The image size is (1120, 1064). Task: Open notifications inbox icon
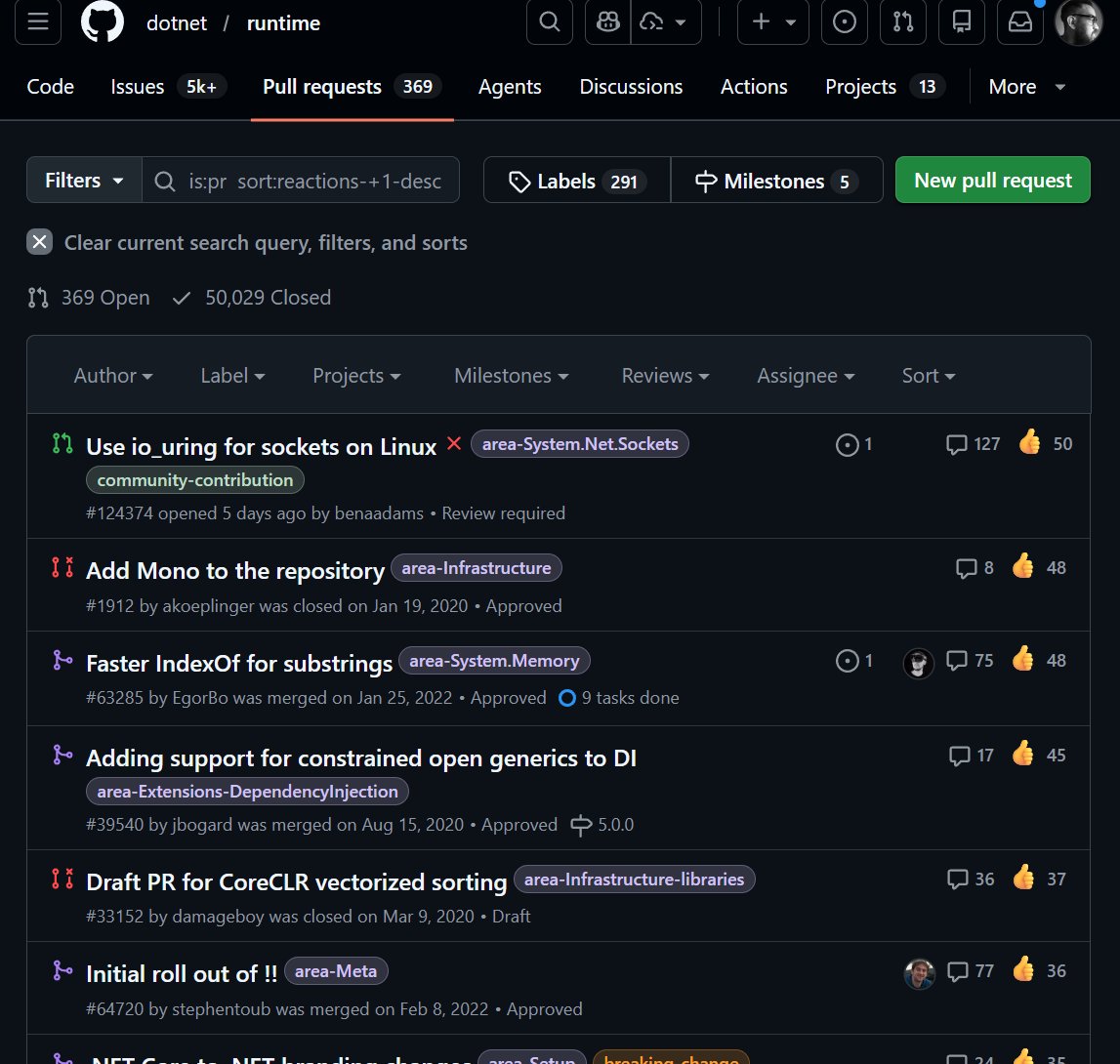(x=1020, y=22)
